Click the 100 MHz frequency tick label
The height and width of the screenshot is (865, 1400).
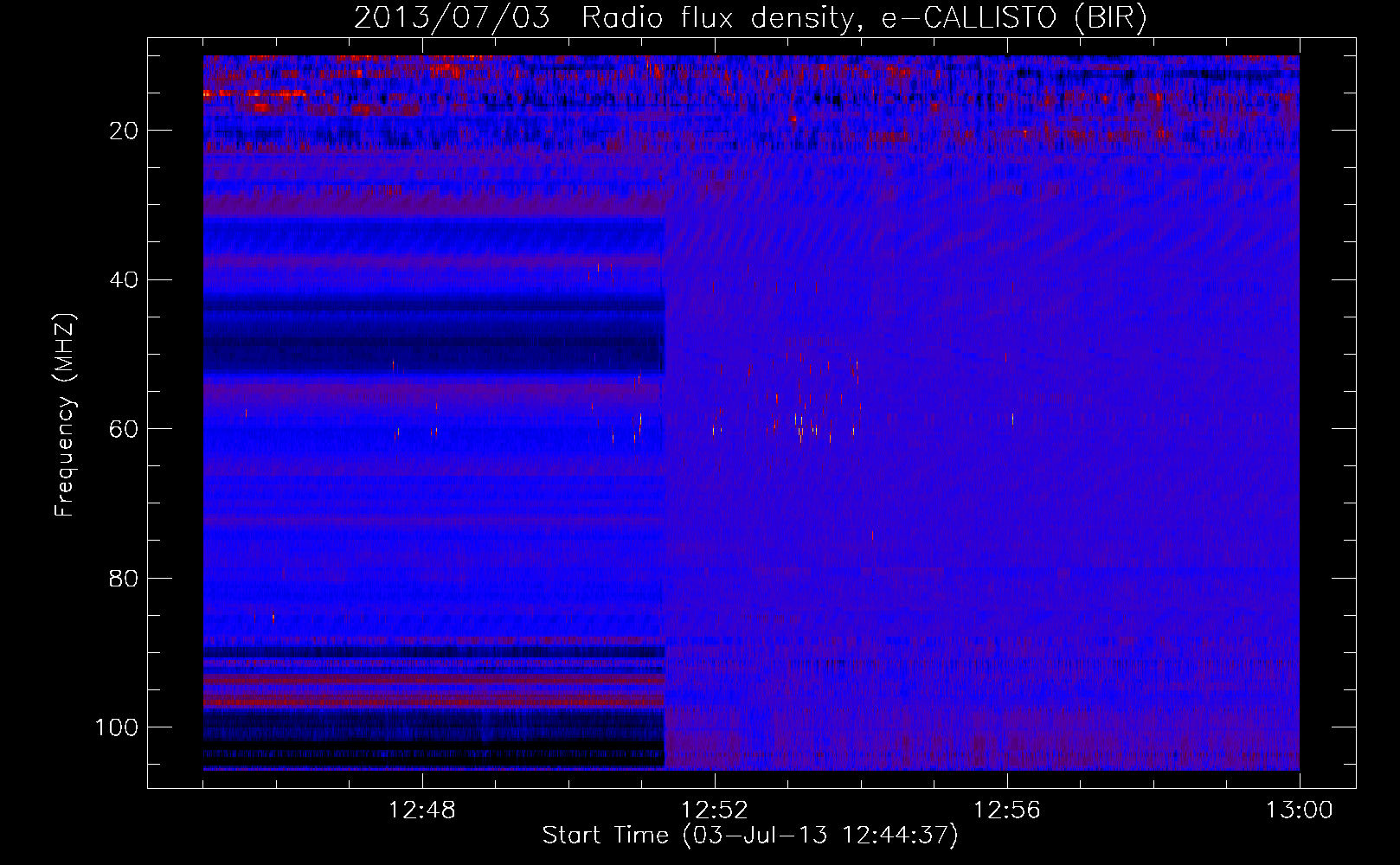click(x=117, y=727)
